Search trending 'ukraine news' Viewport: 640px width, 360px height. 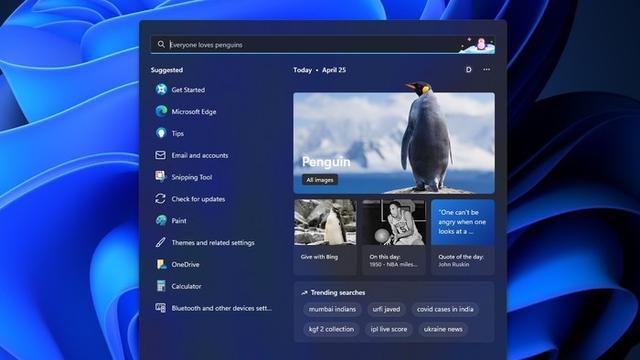click(443, 329)
